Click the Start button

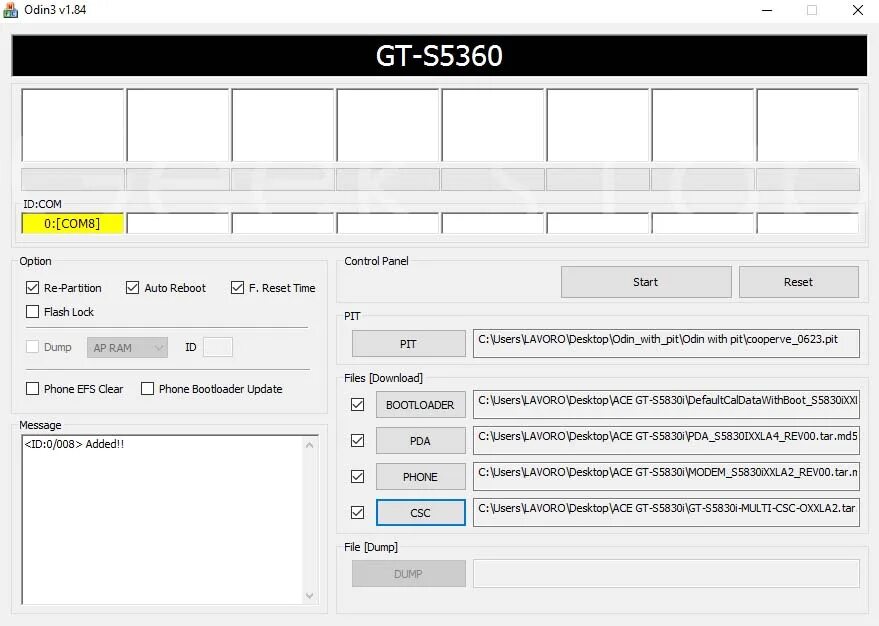pyautogui.click(x=646, y=282)
